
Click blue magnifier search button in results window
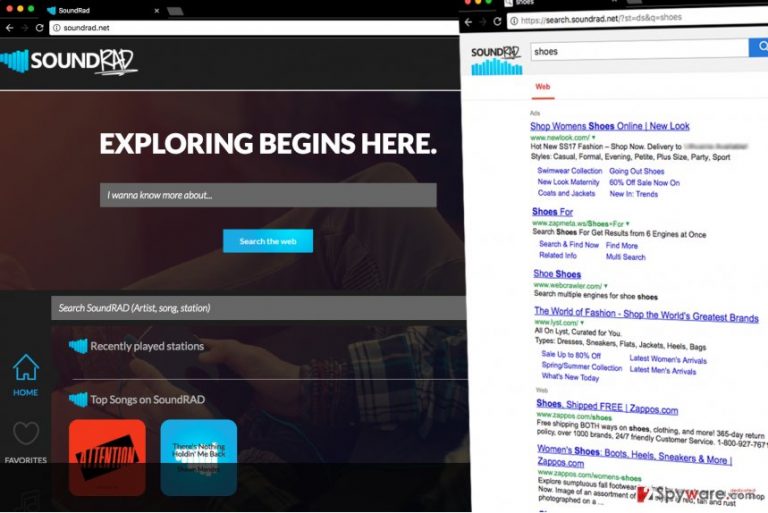(759, 47)
